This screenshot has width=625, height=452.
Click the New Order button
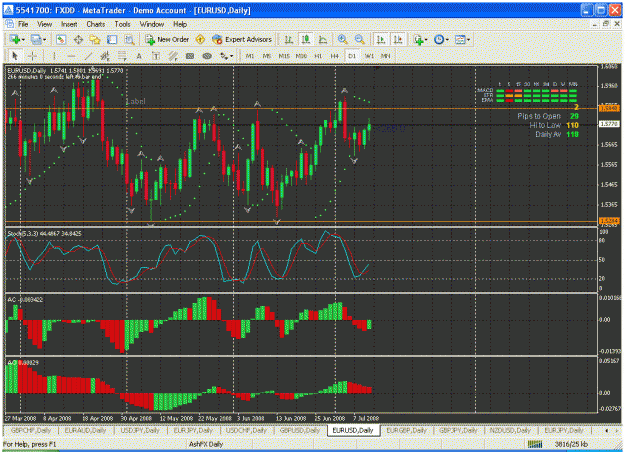point(167,39)
